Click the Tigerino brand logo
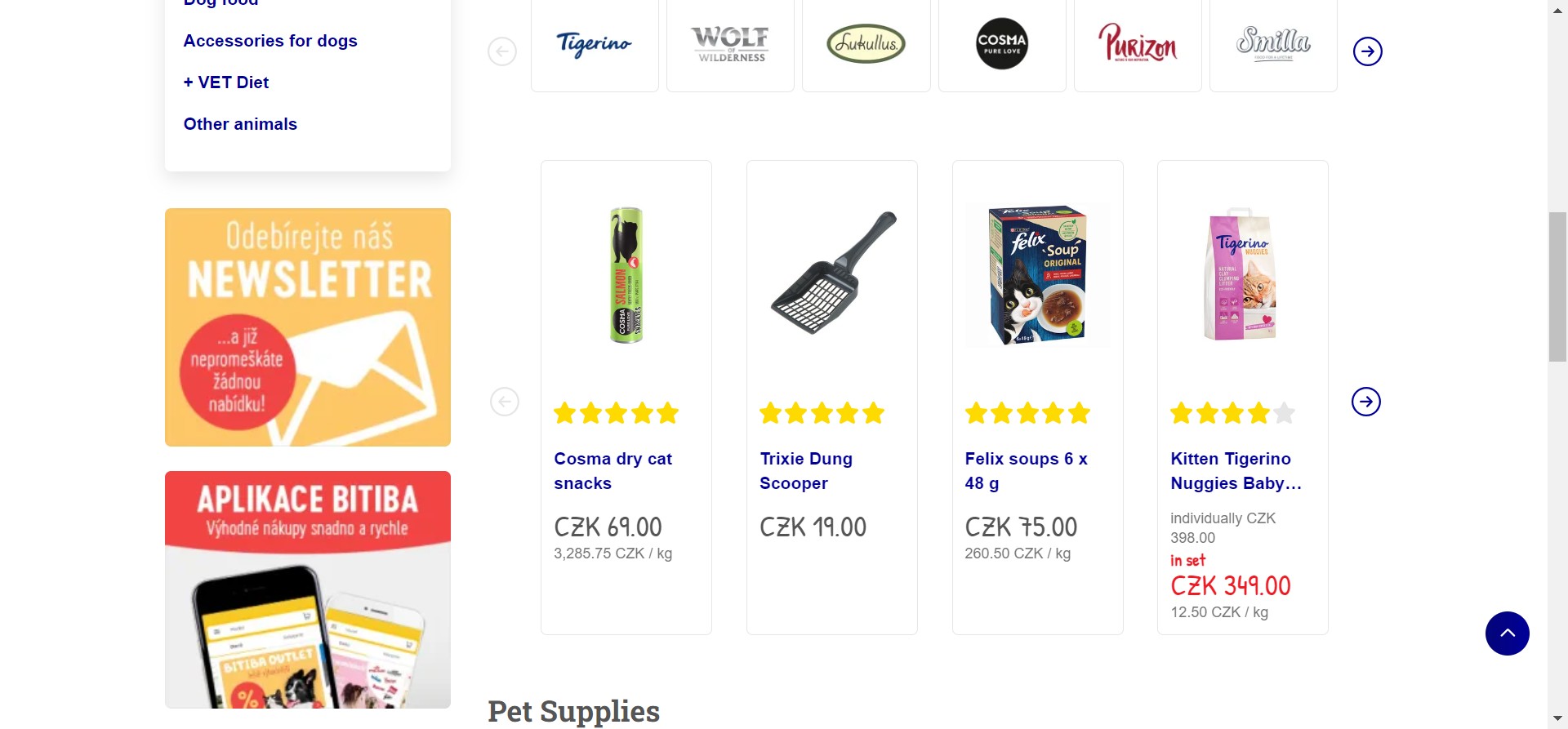The width and height of the screenshot is (1568, 729). 595,44
